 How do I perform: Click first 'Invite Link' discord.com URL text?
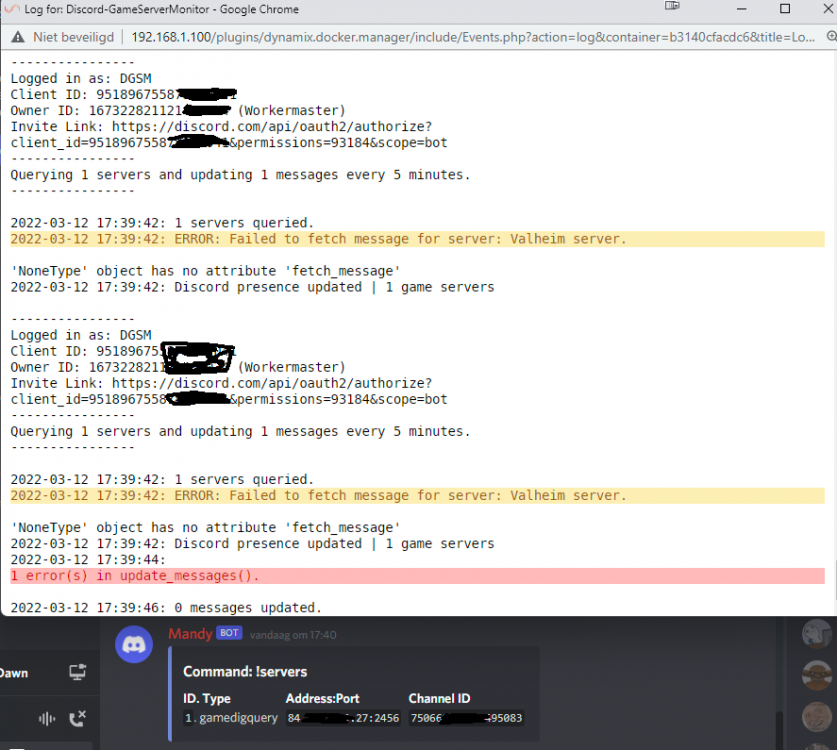pyautogui.click(x=272, y=127)
